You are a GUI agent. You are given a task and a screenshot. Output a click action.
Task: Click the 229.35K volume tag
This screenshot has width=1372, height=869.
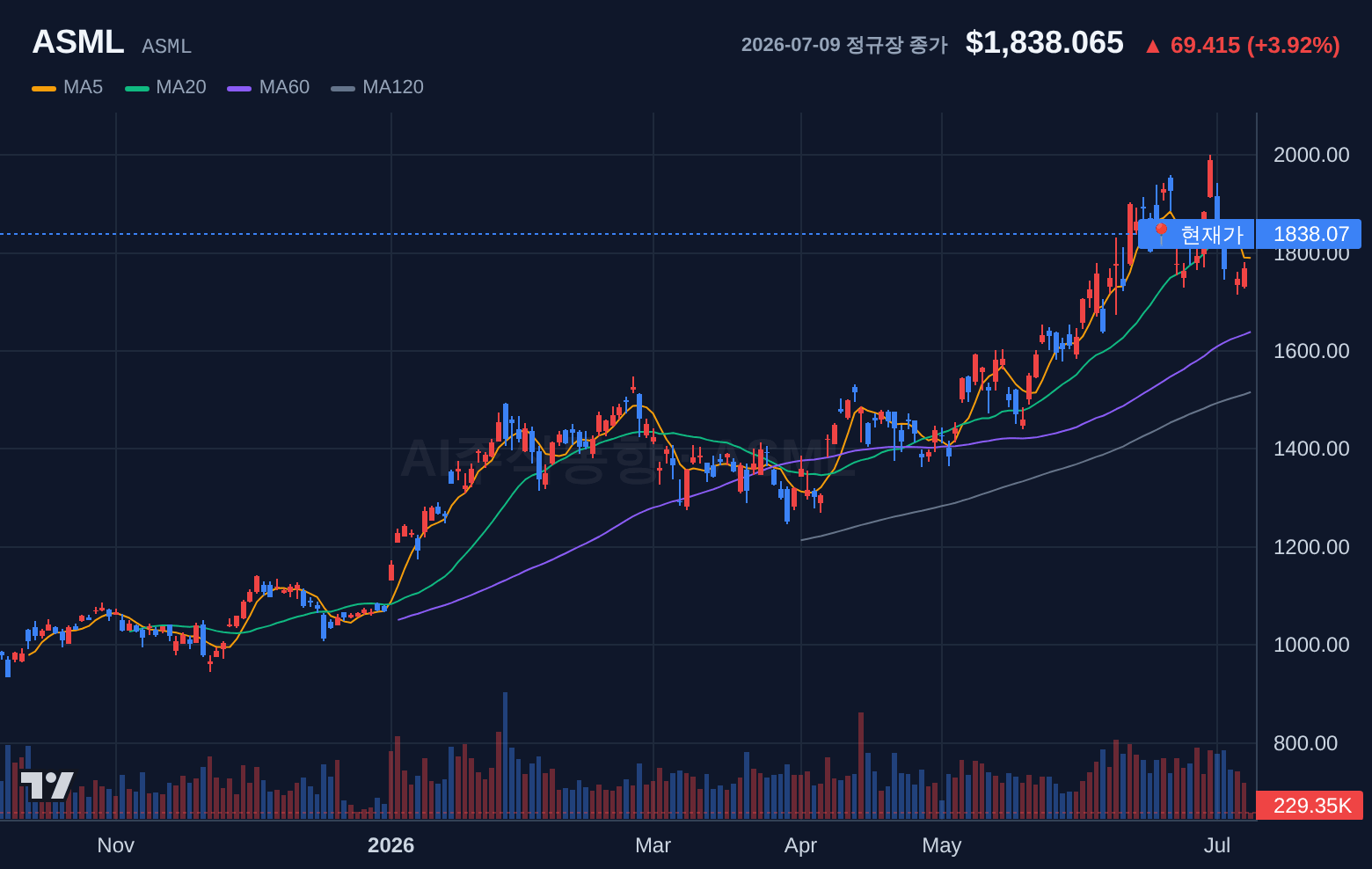point(1310,806)
